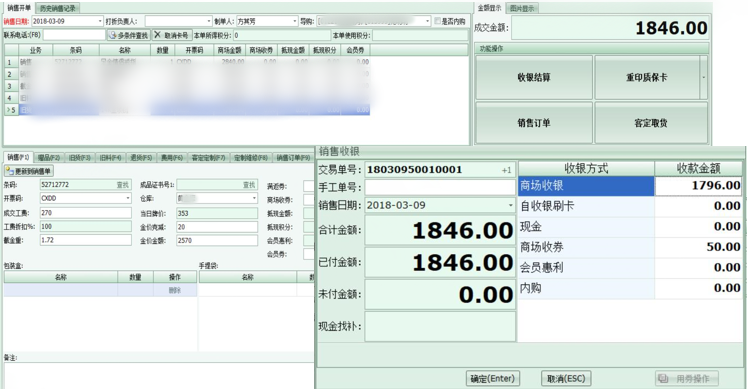Click the 多条件查找 search icon button
748x389 pixels.
tap(128, 35)
